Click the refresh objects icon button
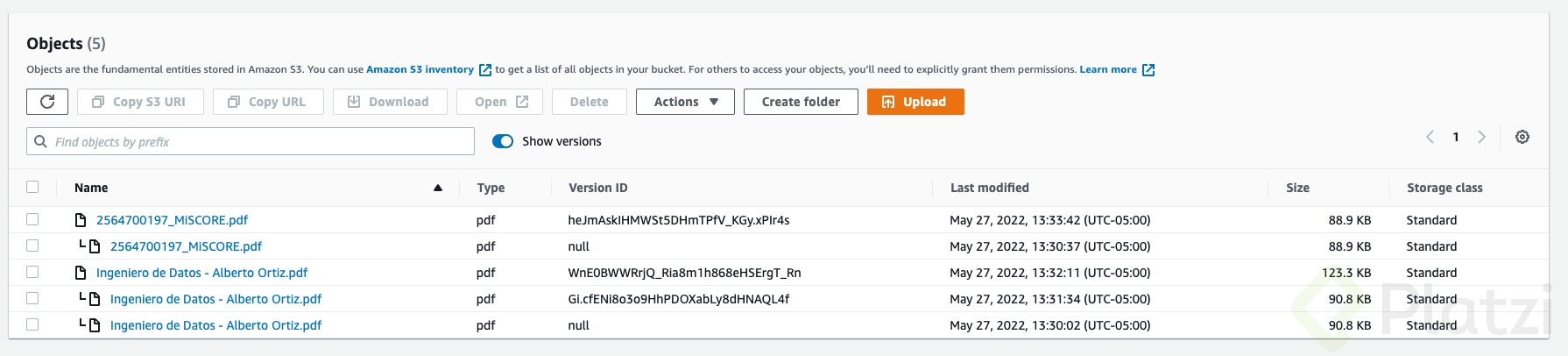The width and height of the screenshot is (1568, 356). click(x=47, y=102)
